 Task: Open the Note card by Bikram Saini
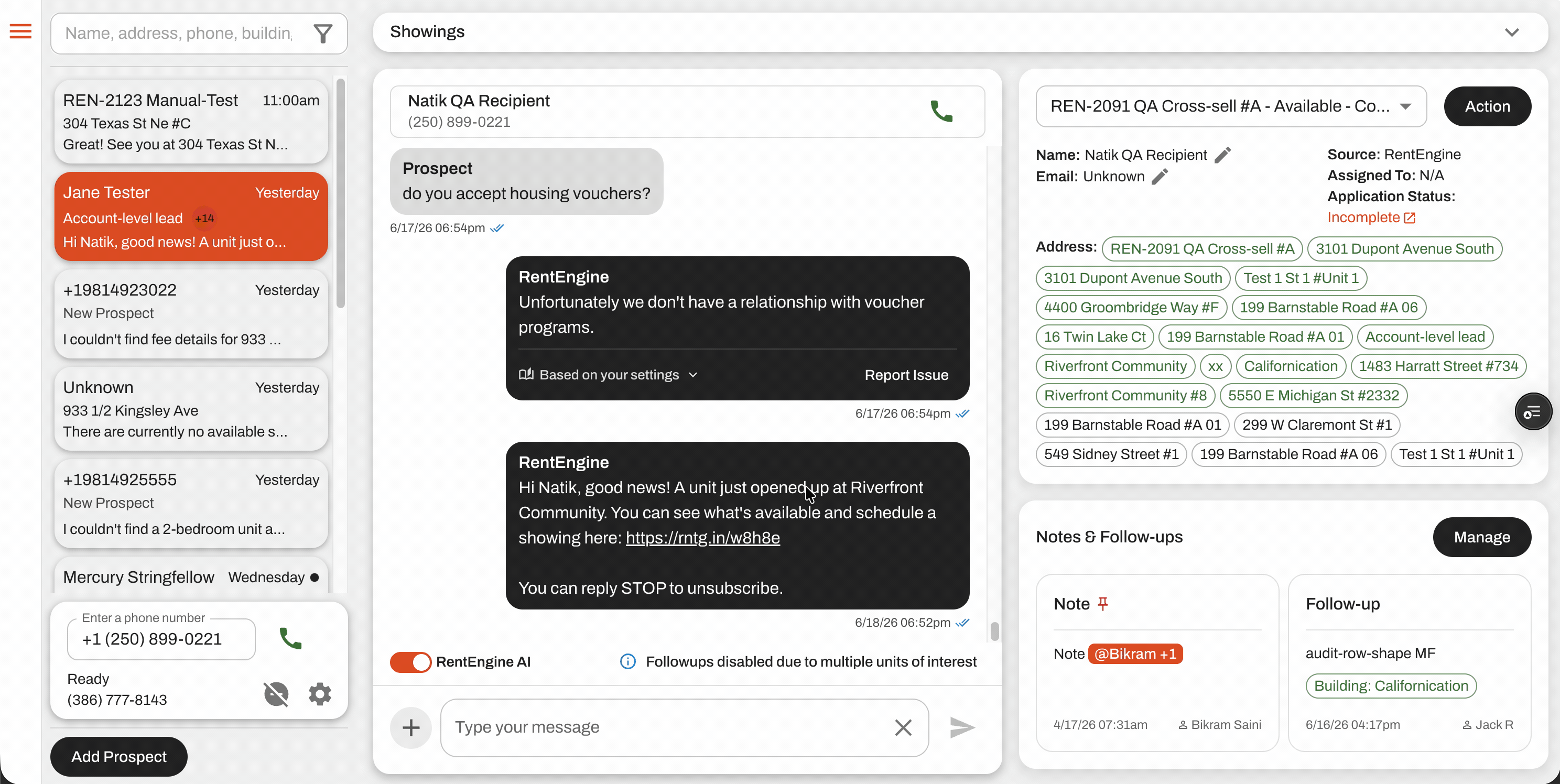pyautogui.click(x=1157, y=663)
